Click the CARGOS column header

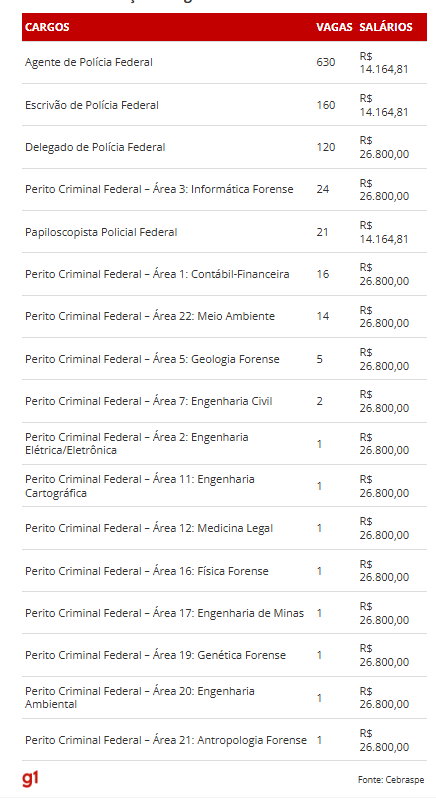[47, 27]
